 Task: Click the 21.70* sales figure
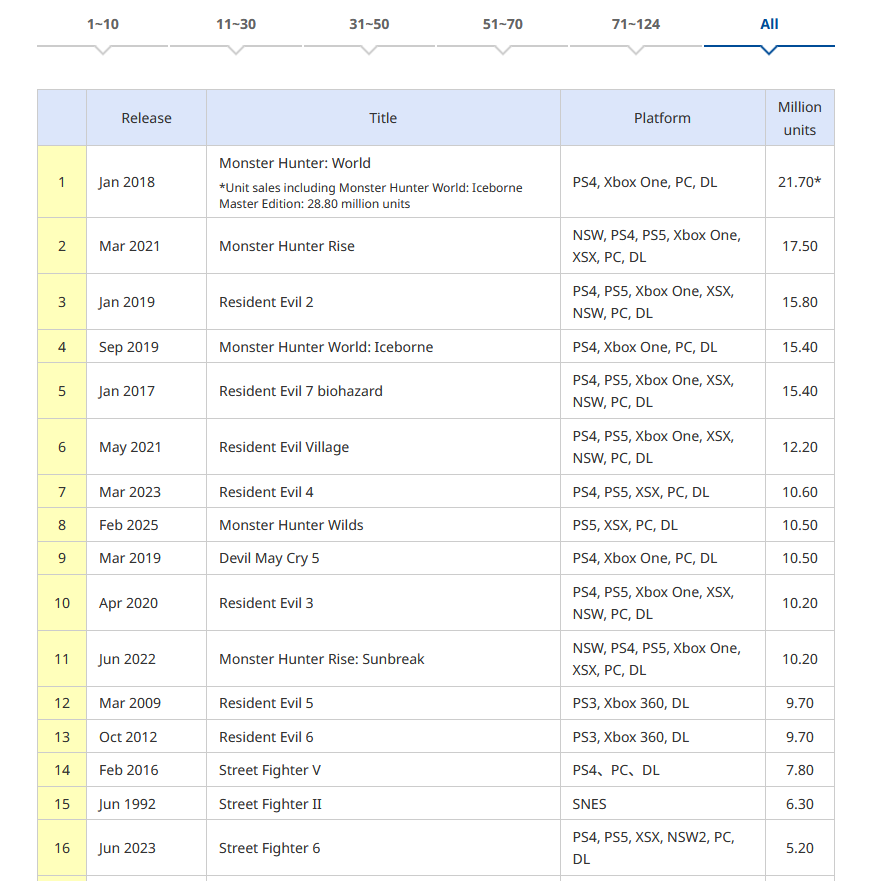(800, 182)
